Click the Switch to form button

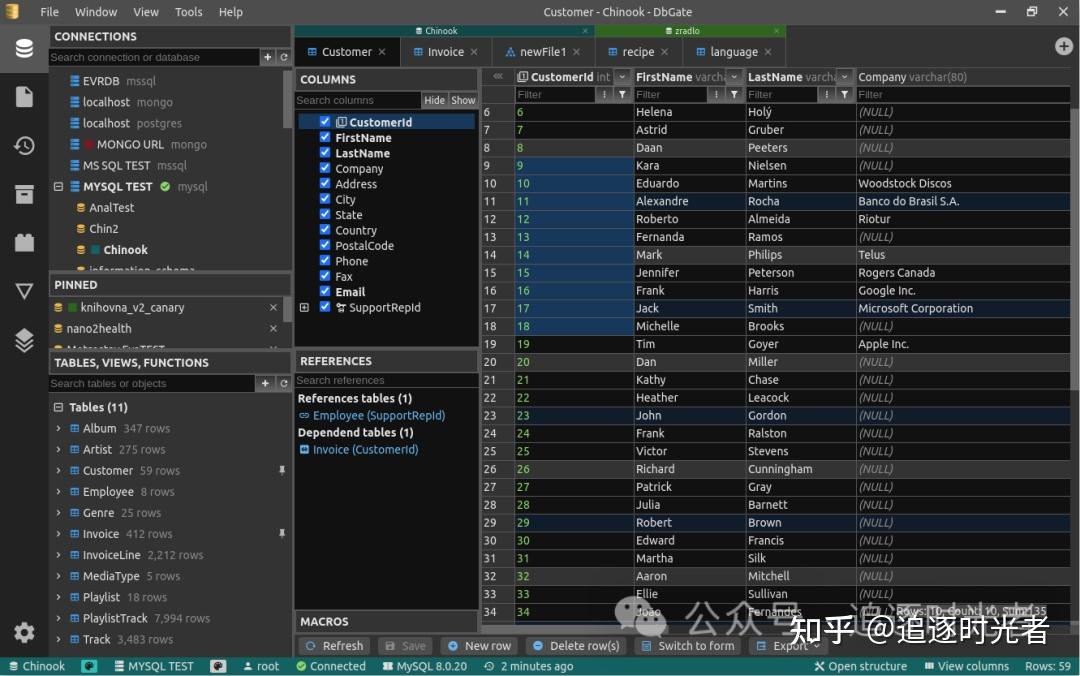tap(687, 646)
